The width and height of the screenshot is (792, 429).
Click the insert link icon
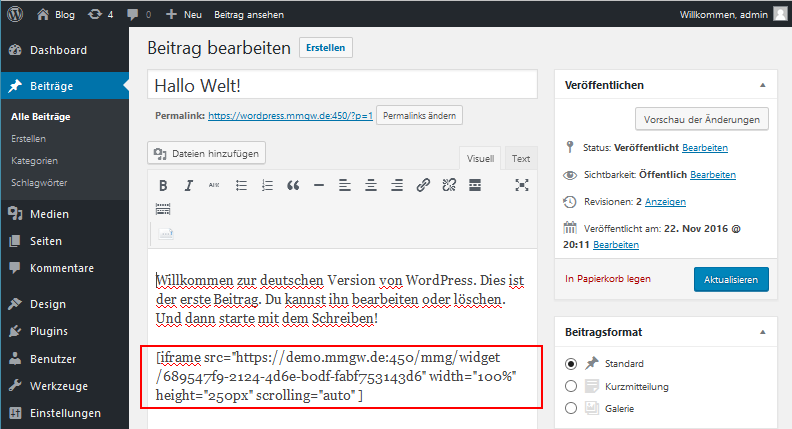[x=423, y=185]
